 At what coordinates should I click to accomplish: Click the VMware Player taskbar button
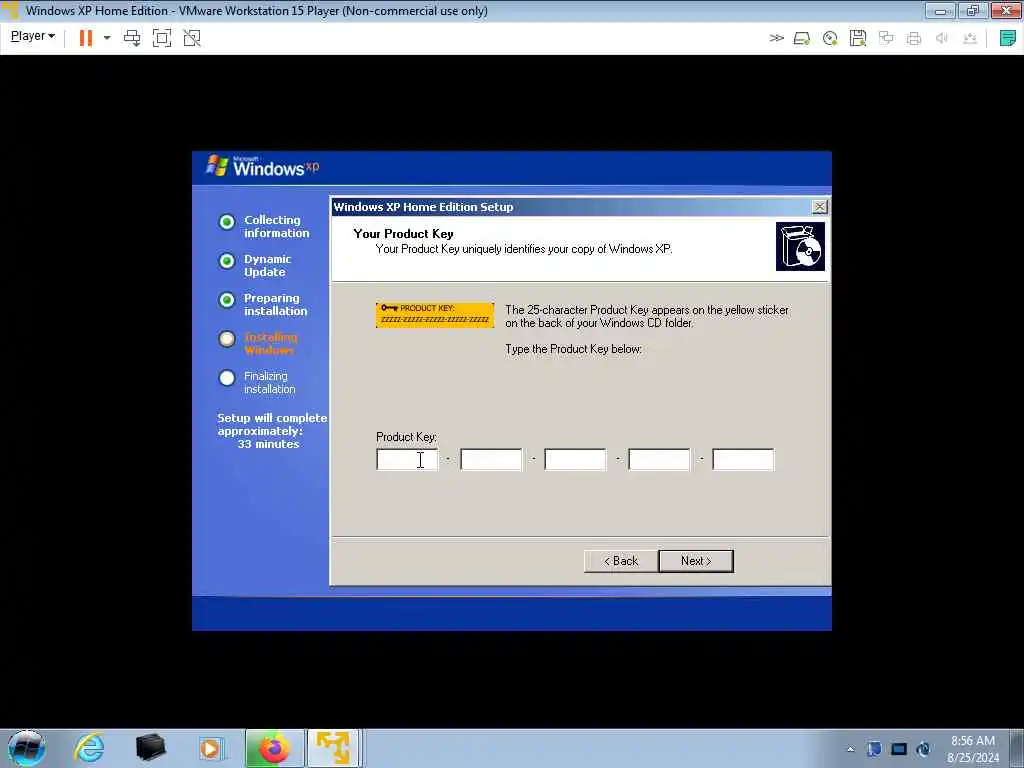(x=334, y=748)
